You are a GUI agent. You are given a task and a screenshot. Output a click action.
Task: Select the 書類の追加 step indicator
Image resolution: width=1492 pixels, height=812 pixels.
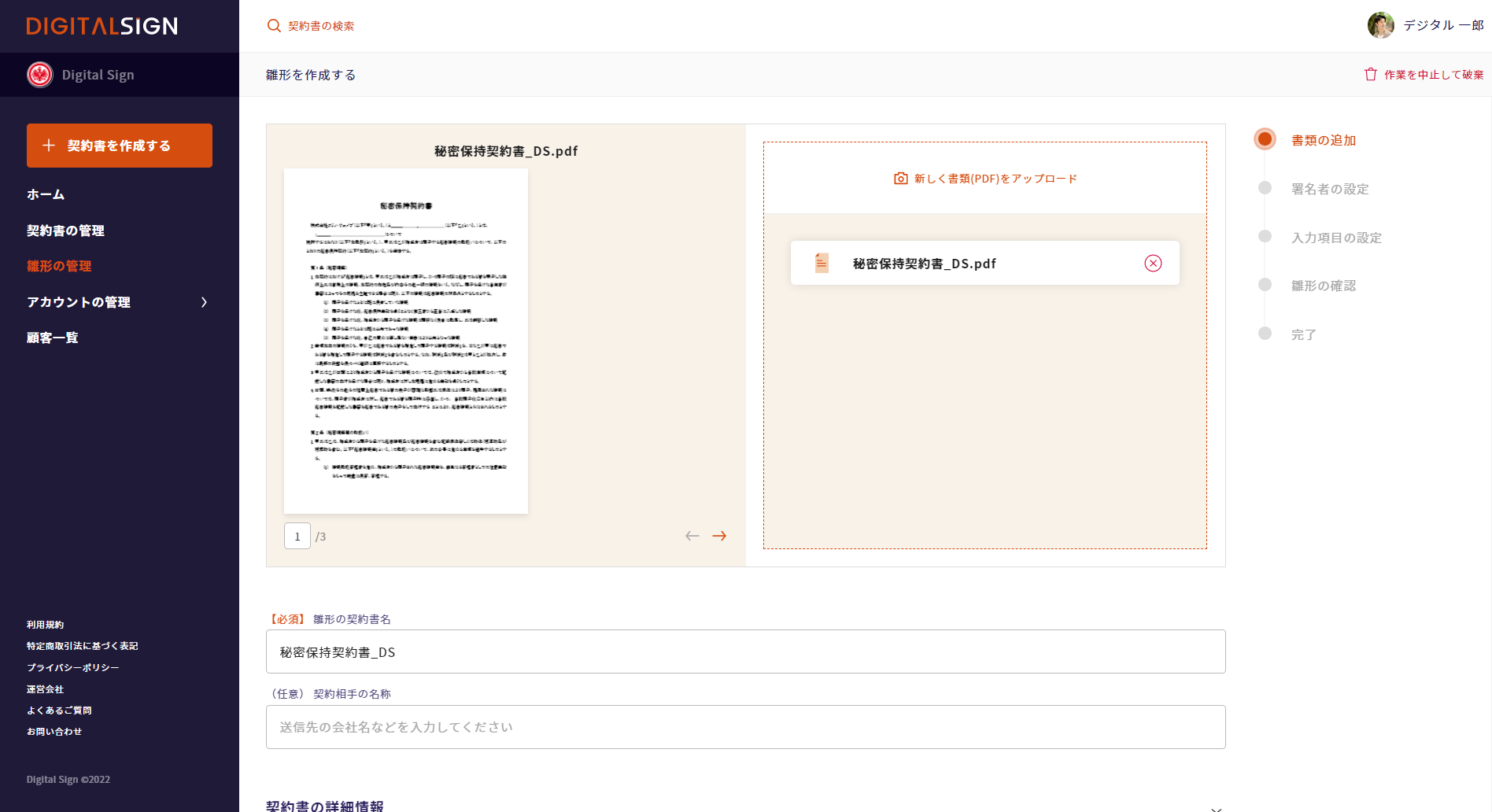(1265, 139)
